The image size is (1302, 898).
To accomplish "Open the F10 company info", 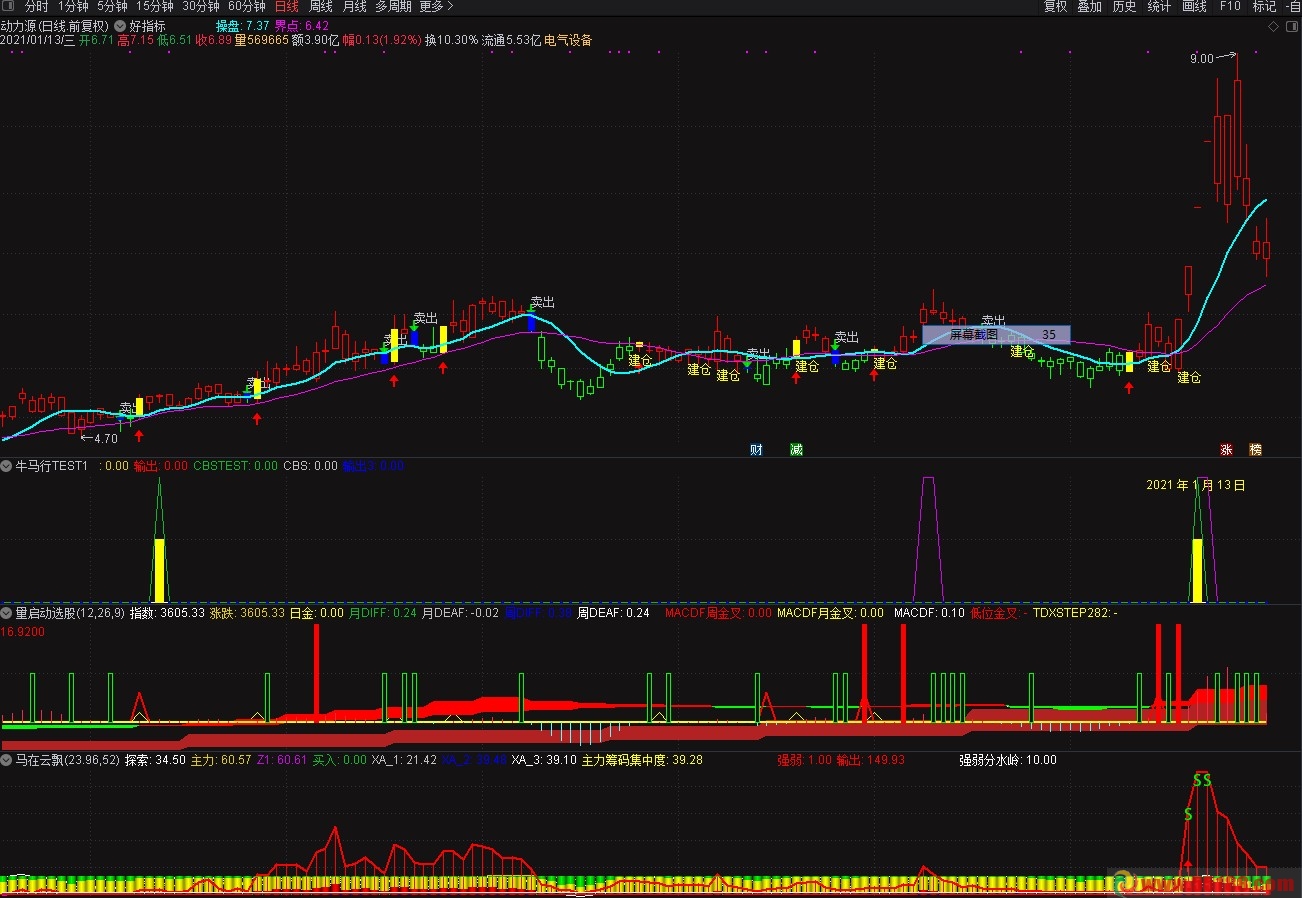I will (x=1230, y=7).
